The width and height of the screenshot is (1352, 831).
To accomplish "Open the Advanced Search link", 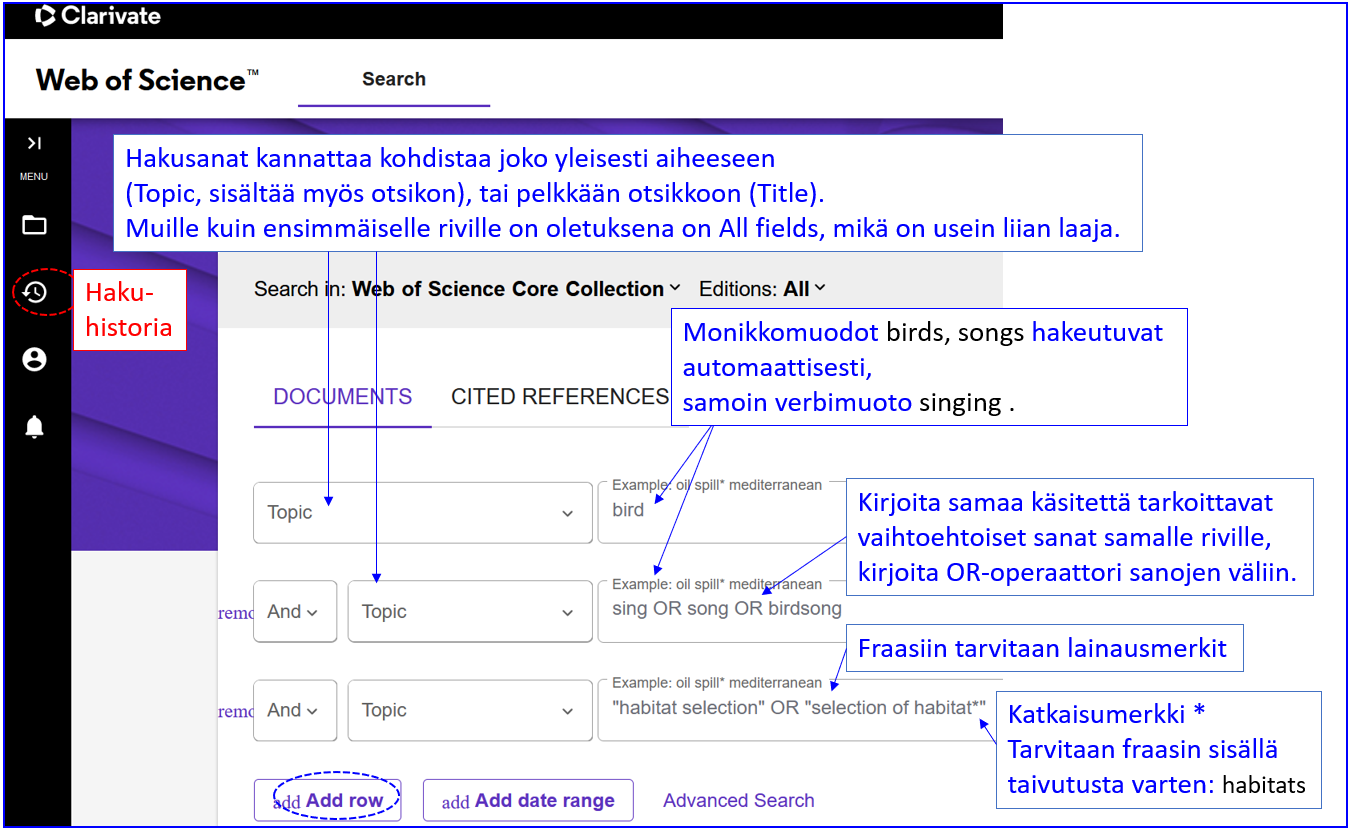I will (739, 801).
